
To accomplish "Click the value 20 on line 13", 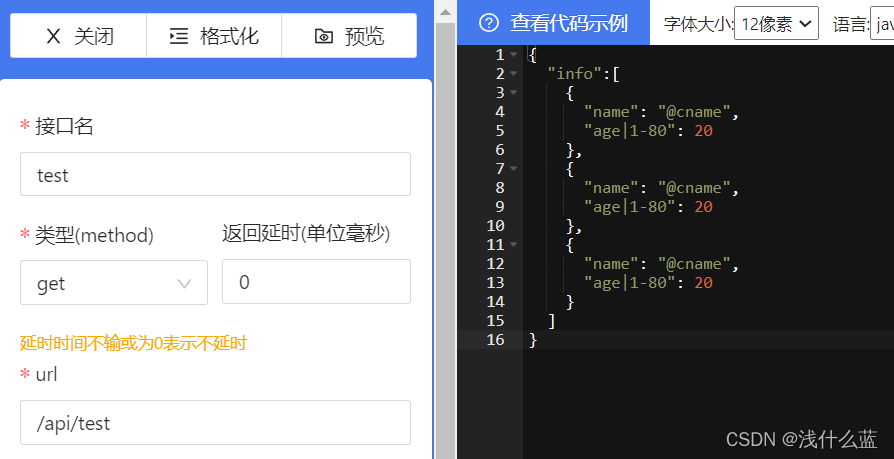I will click(704, 283).
